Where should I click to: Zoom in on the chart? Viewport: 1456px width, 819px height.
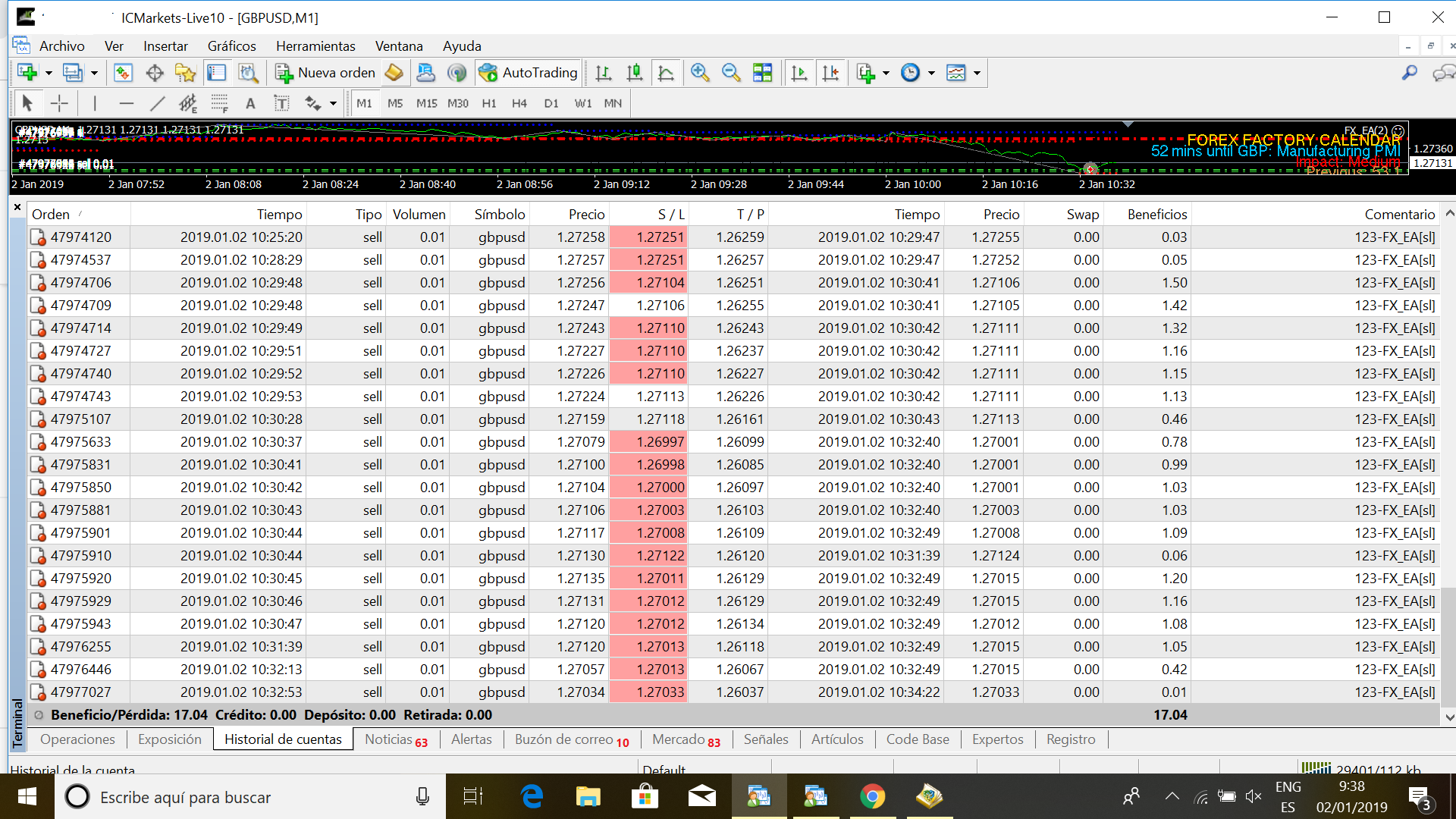click(x=700, y=73)
